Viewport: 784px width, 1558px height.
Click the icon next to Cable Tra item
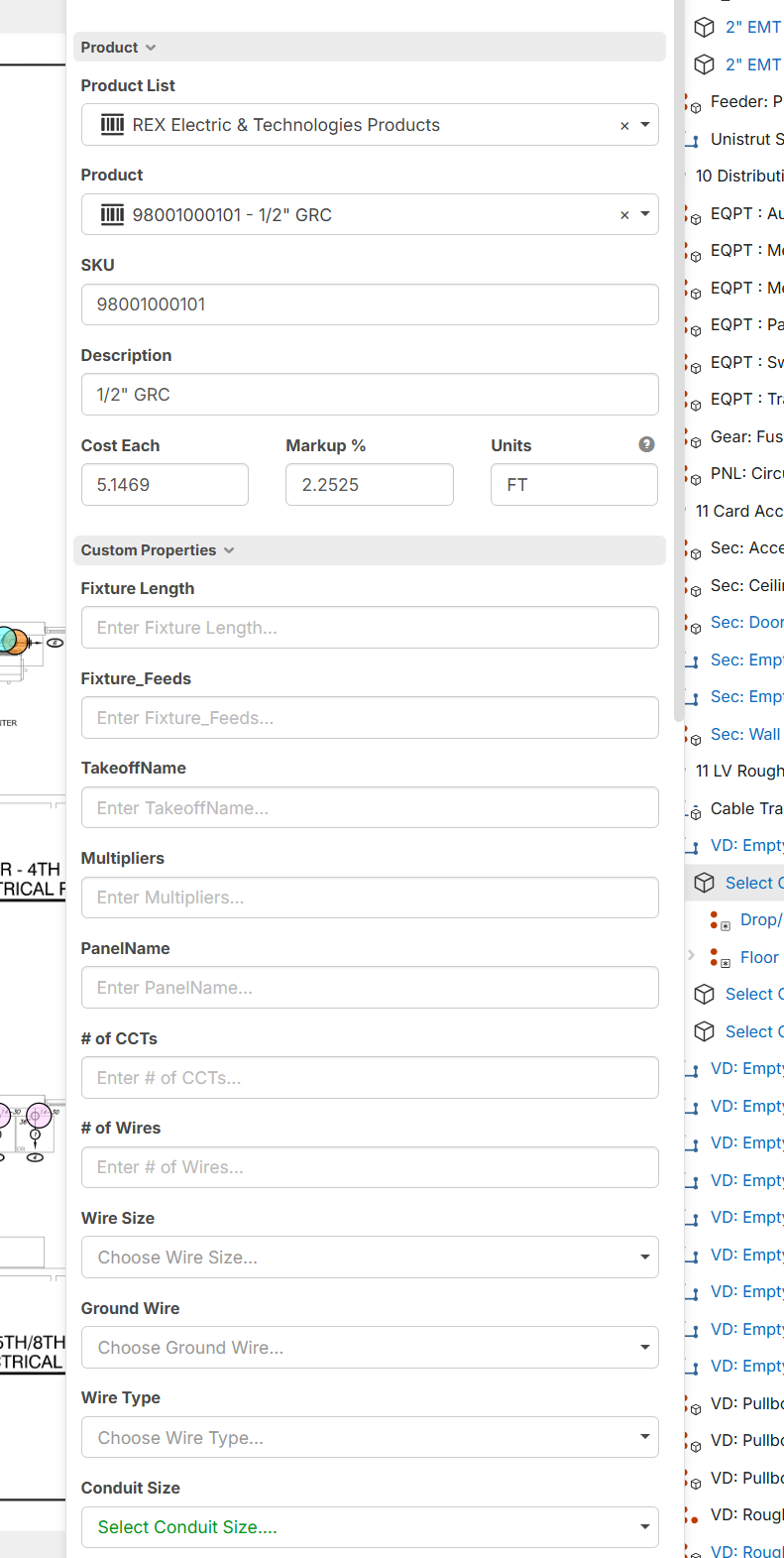pos(693,810)
